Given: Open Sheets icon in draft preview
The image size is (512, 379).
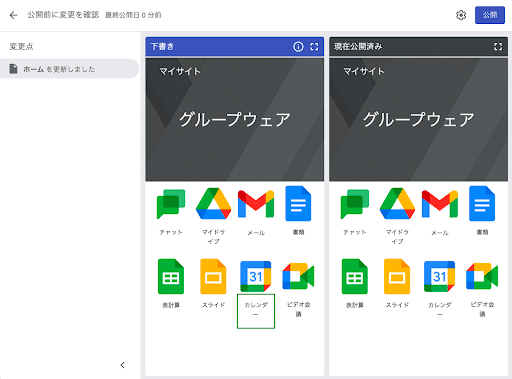Looking at the screenshot, I should pos(171,276).
